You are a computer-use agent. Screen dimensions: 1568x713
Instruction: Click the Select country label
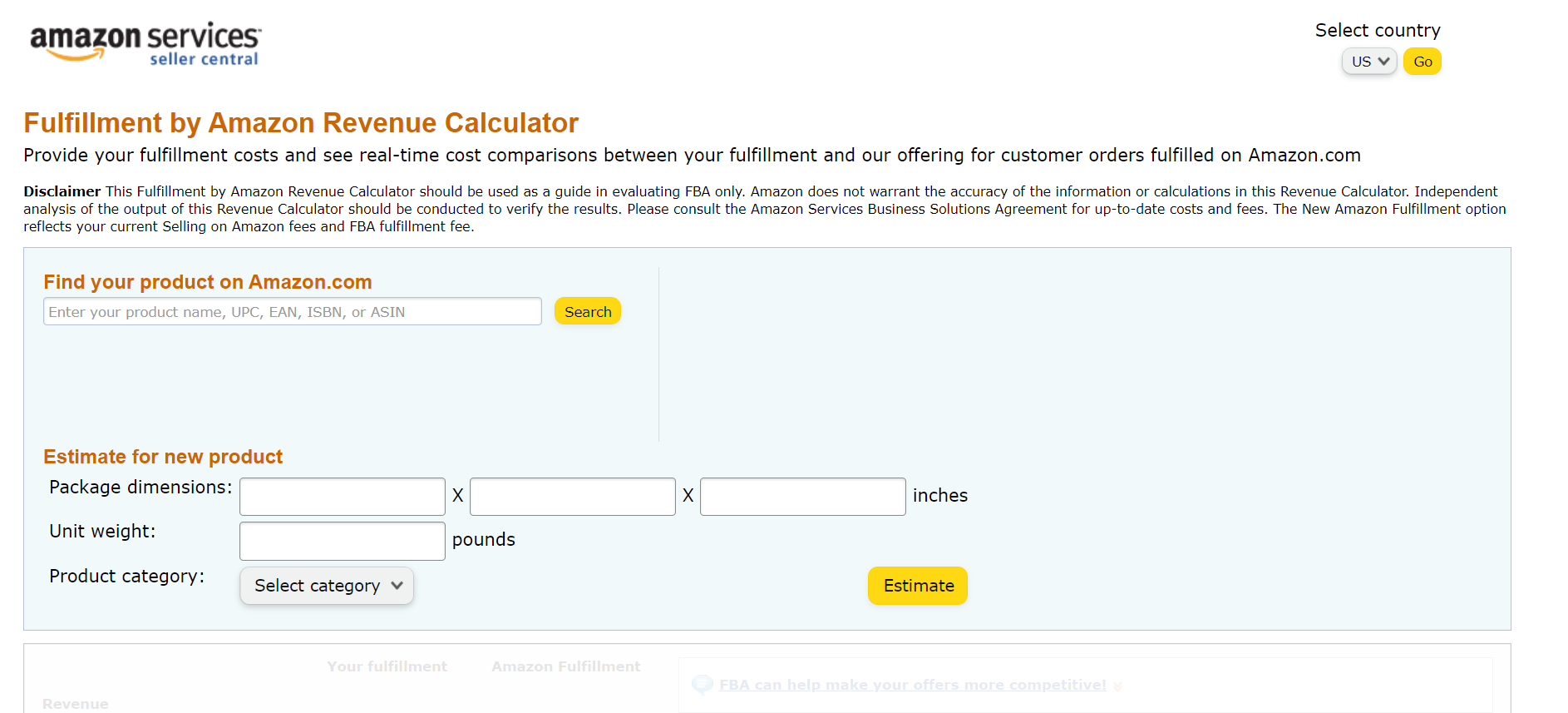pos(1378,31)
